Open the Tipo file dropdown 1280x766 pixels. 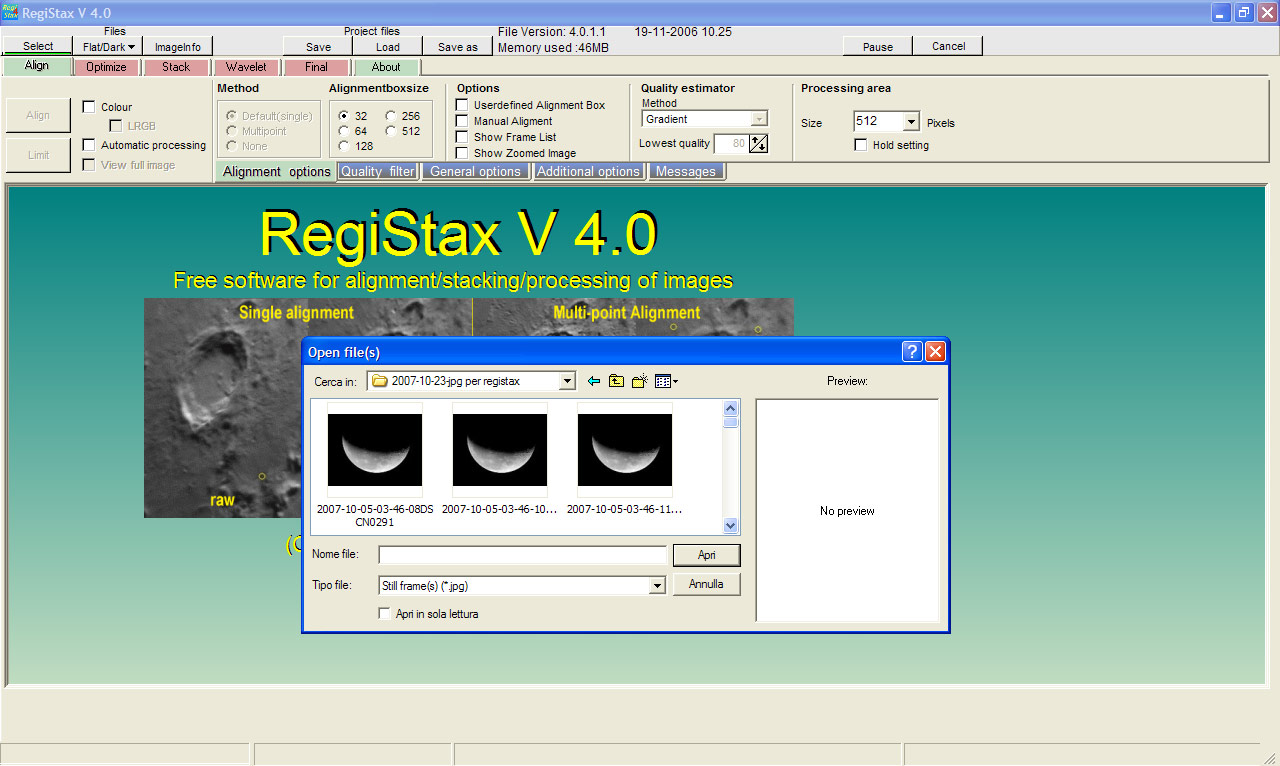click(x=657, y=586)
